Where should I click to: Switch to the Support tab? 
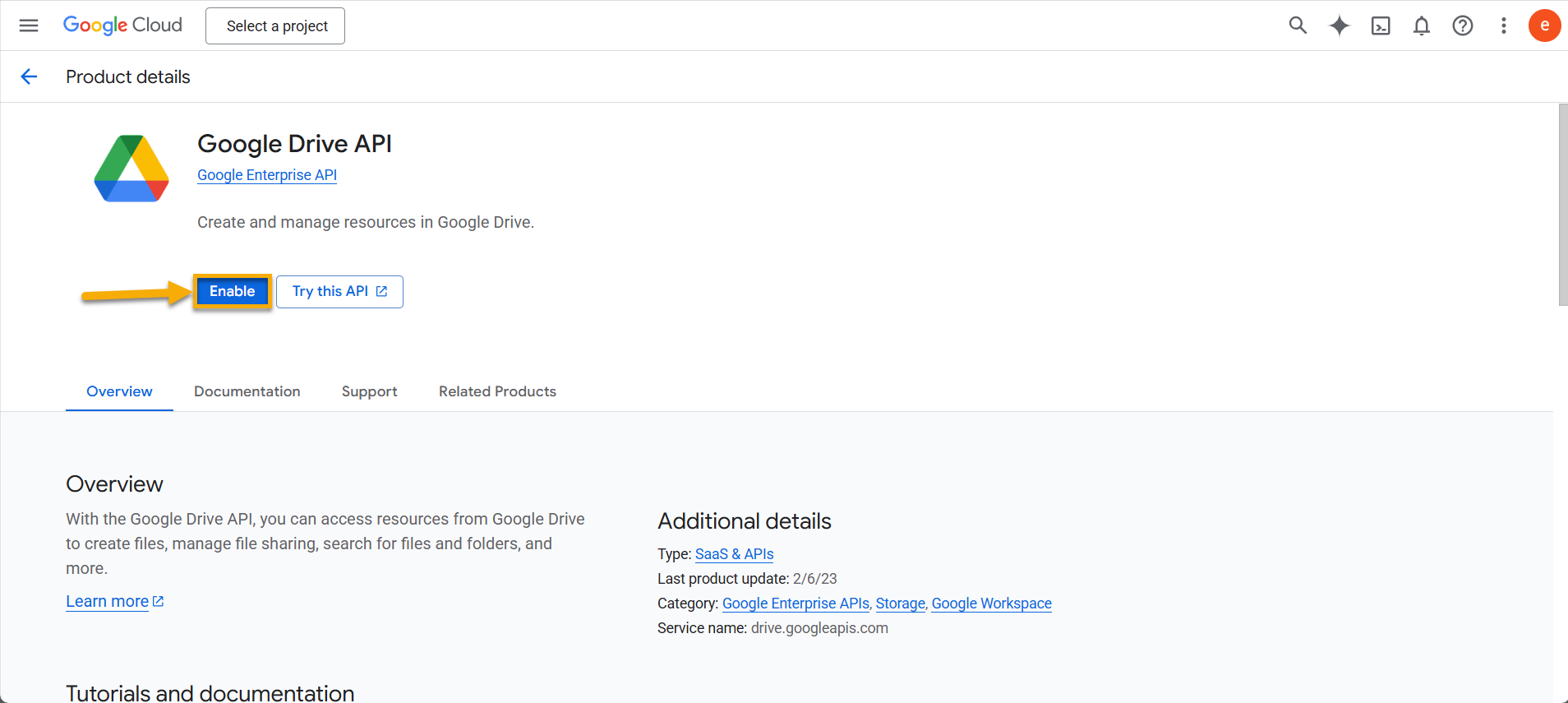[370, 391]
